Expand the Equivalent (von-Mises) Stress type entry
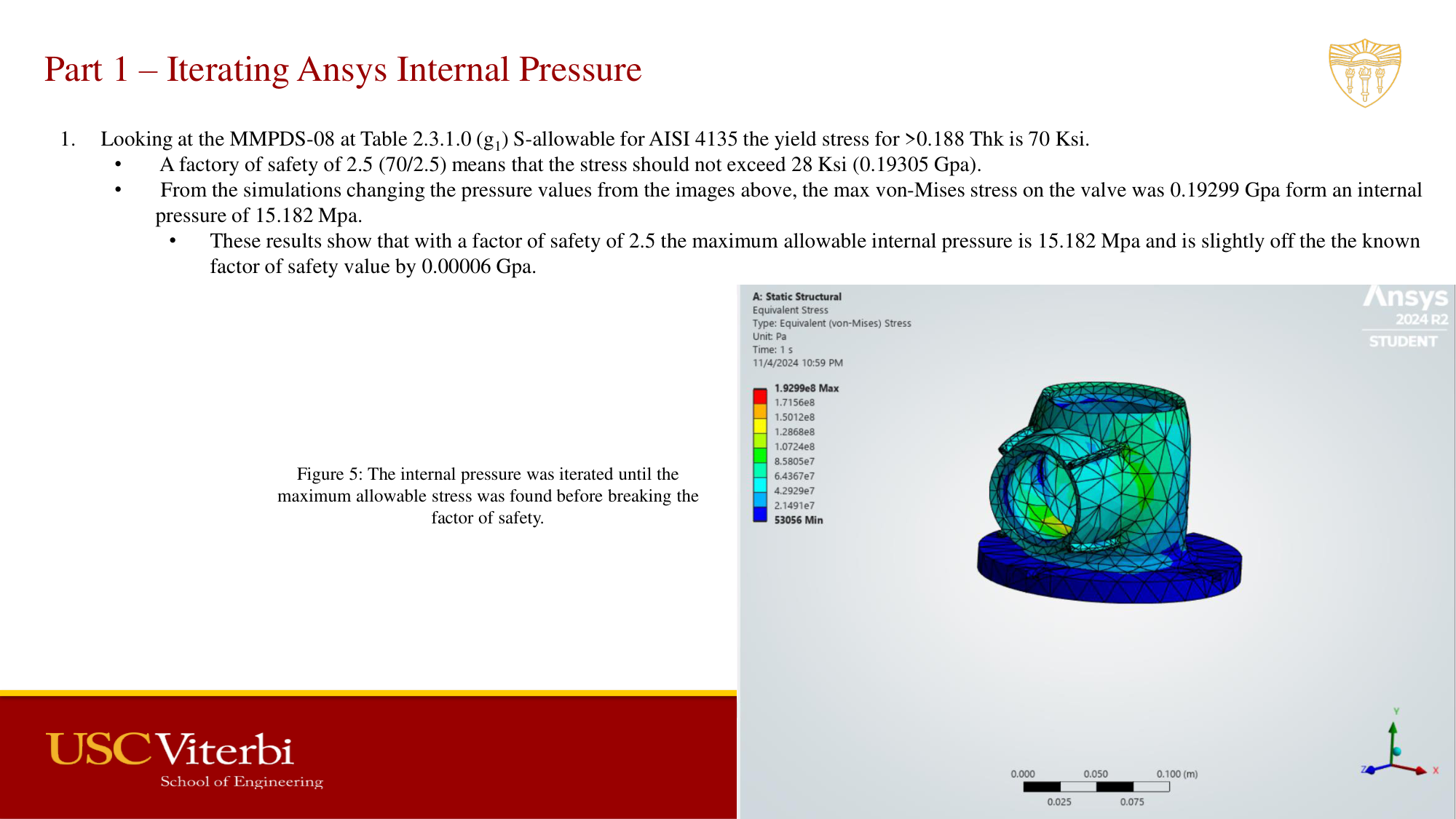This screenshot has height=819, width=1456. 832,323
